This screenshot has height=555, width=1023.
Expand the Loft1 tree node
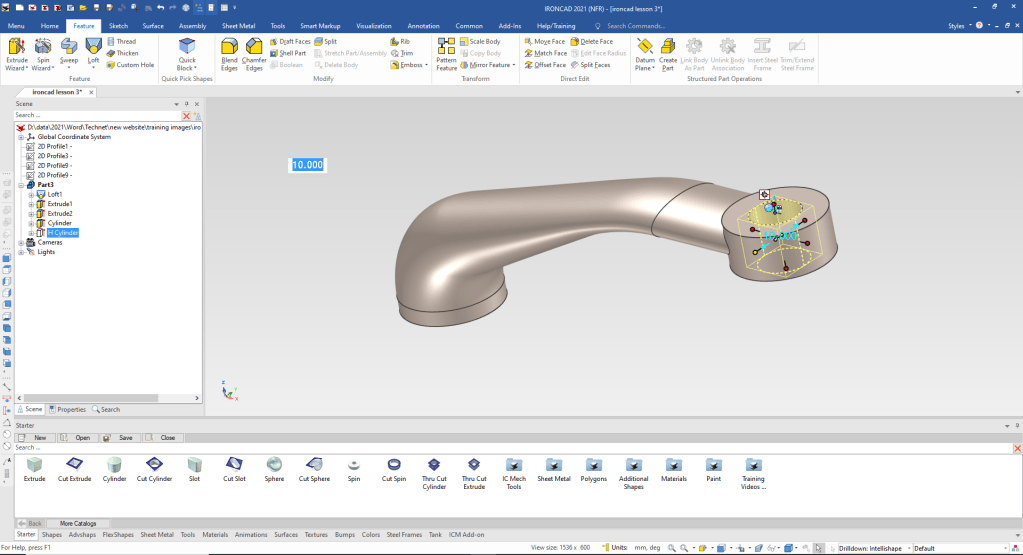[32, 195]
